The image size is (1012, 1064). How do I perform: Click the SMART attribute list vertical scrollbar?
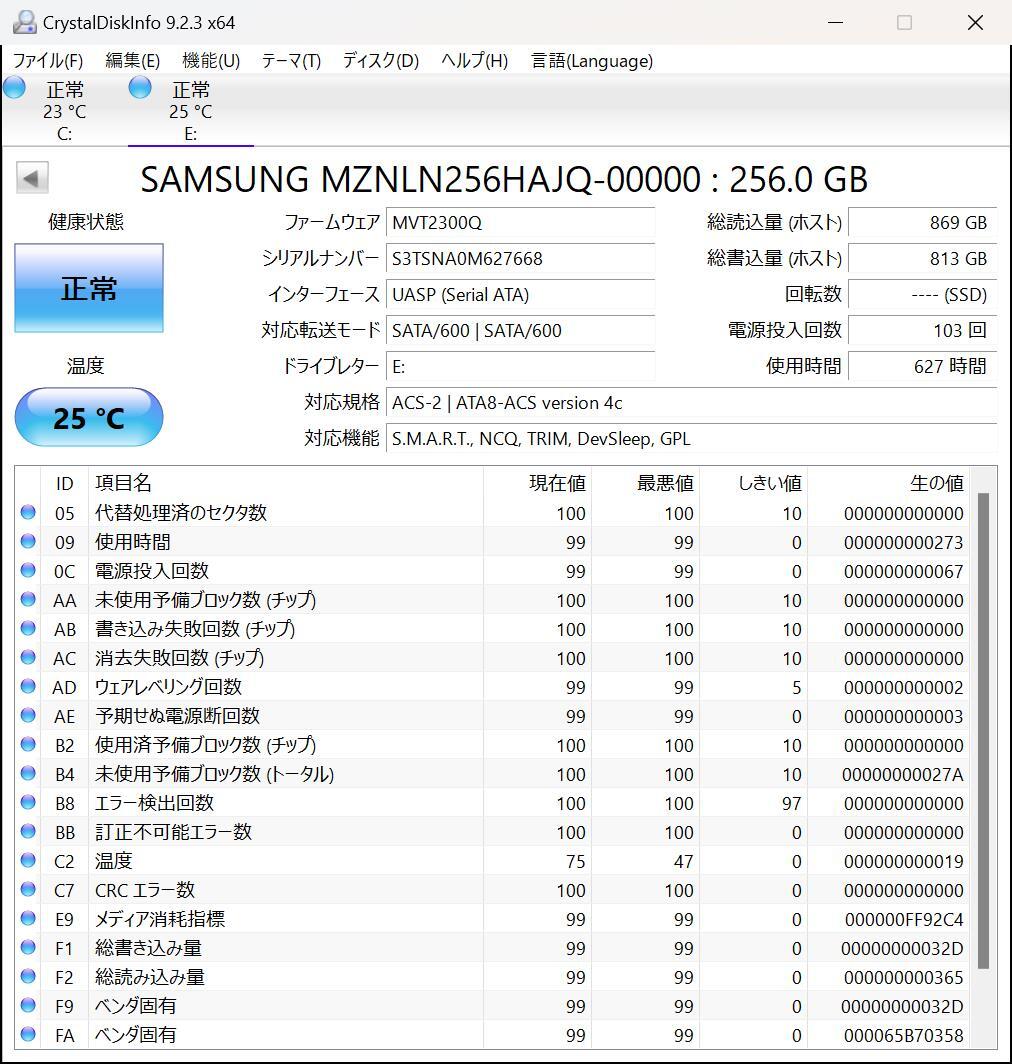tap(983, 731)
